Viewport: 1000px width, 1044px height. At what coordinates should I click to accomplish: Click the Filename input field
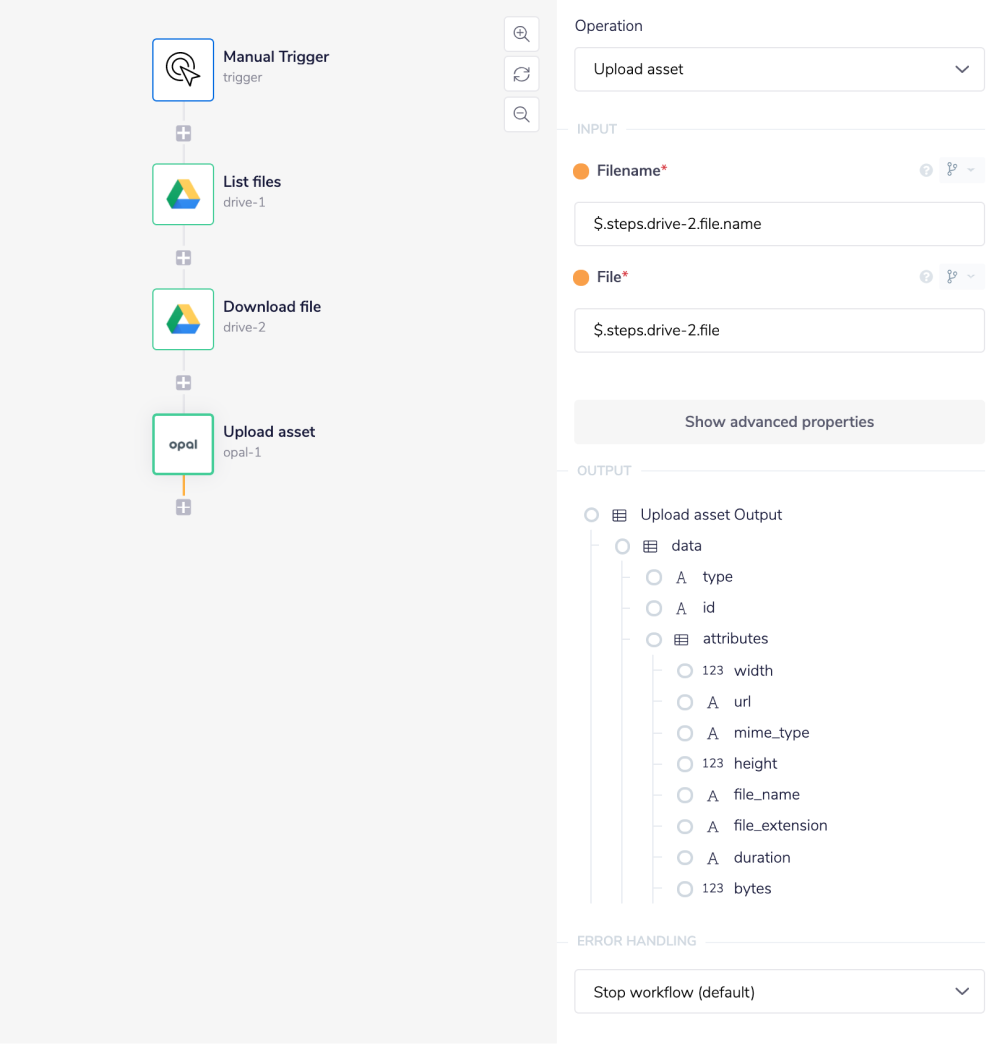coord(779,224)
